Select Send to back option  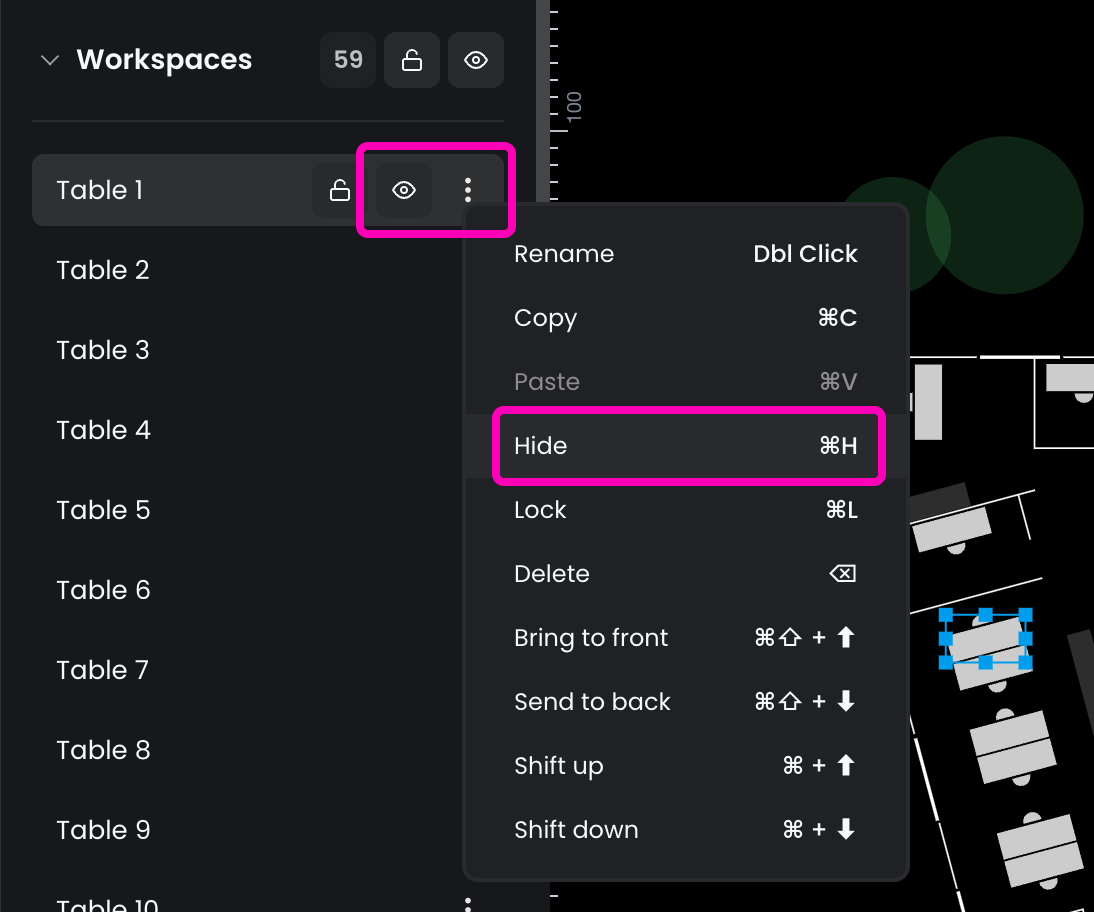[686, 702]
